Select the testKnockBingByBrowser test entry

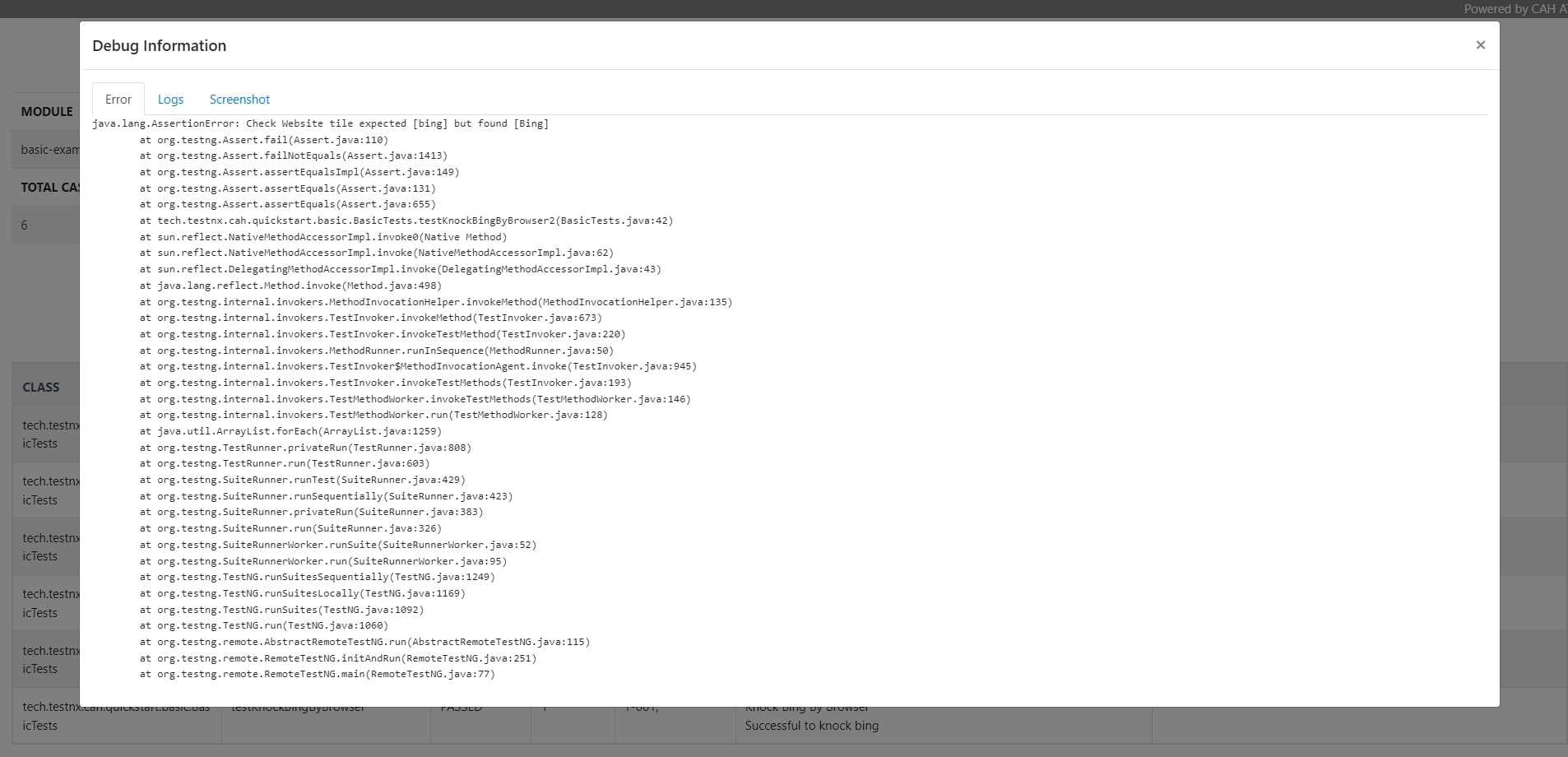tap(299, 706)
